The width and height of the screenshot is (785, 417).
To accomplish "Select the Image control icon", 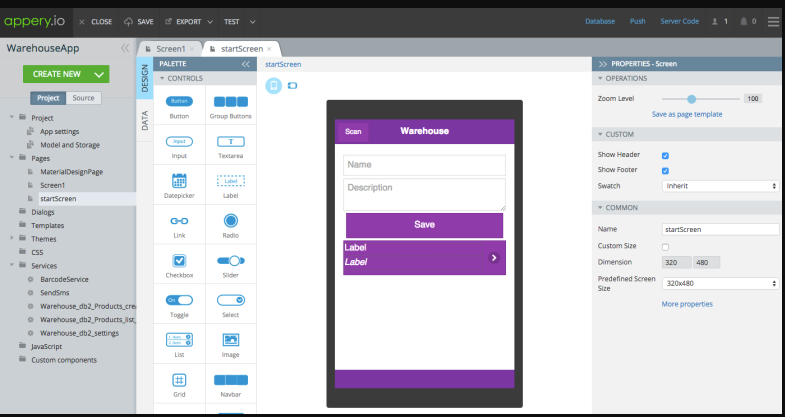I will [231, 340].
